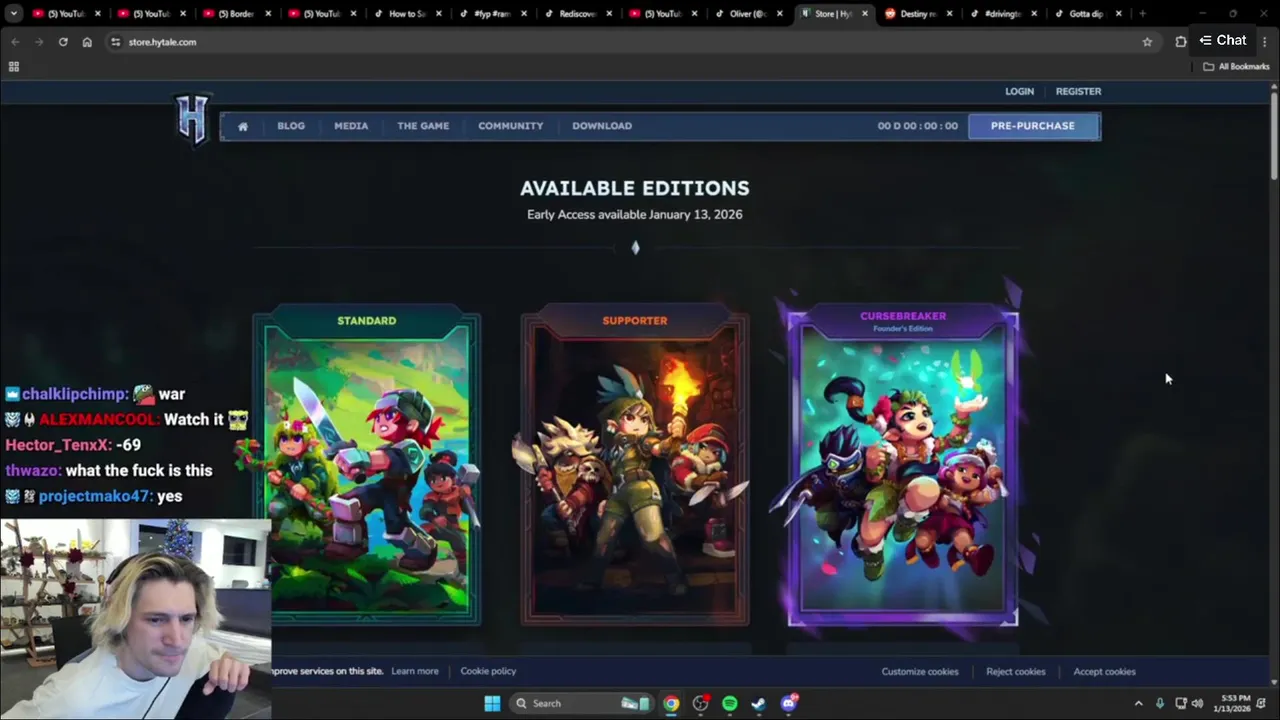Click the page vertical scrollbar thumb
This screenshot has width=1280, height=720.
(x=1274, y=137)
